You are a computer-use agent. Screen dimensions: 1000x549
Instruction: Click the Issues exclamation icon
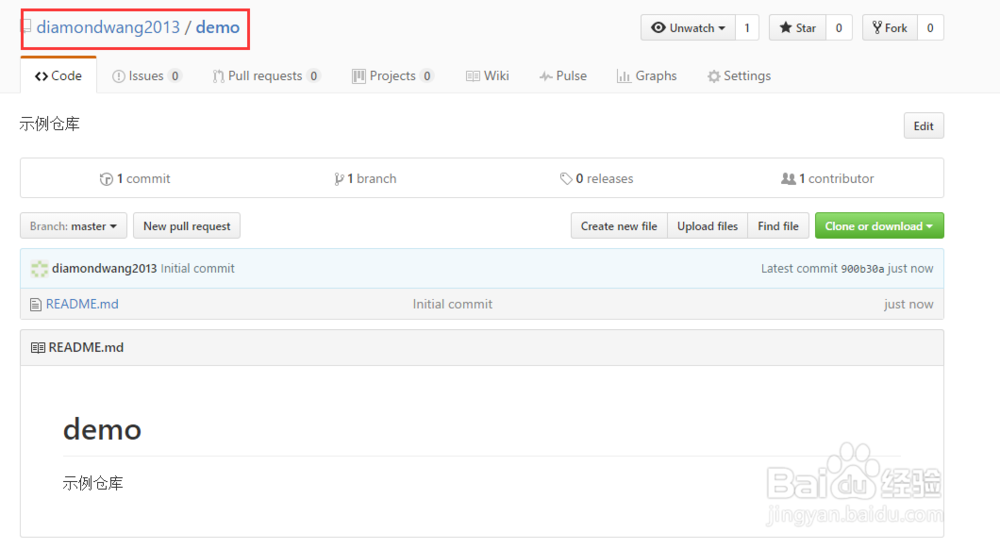coord(119,77)
